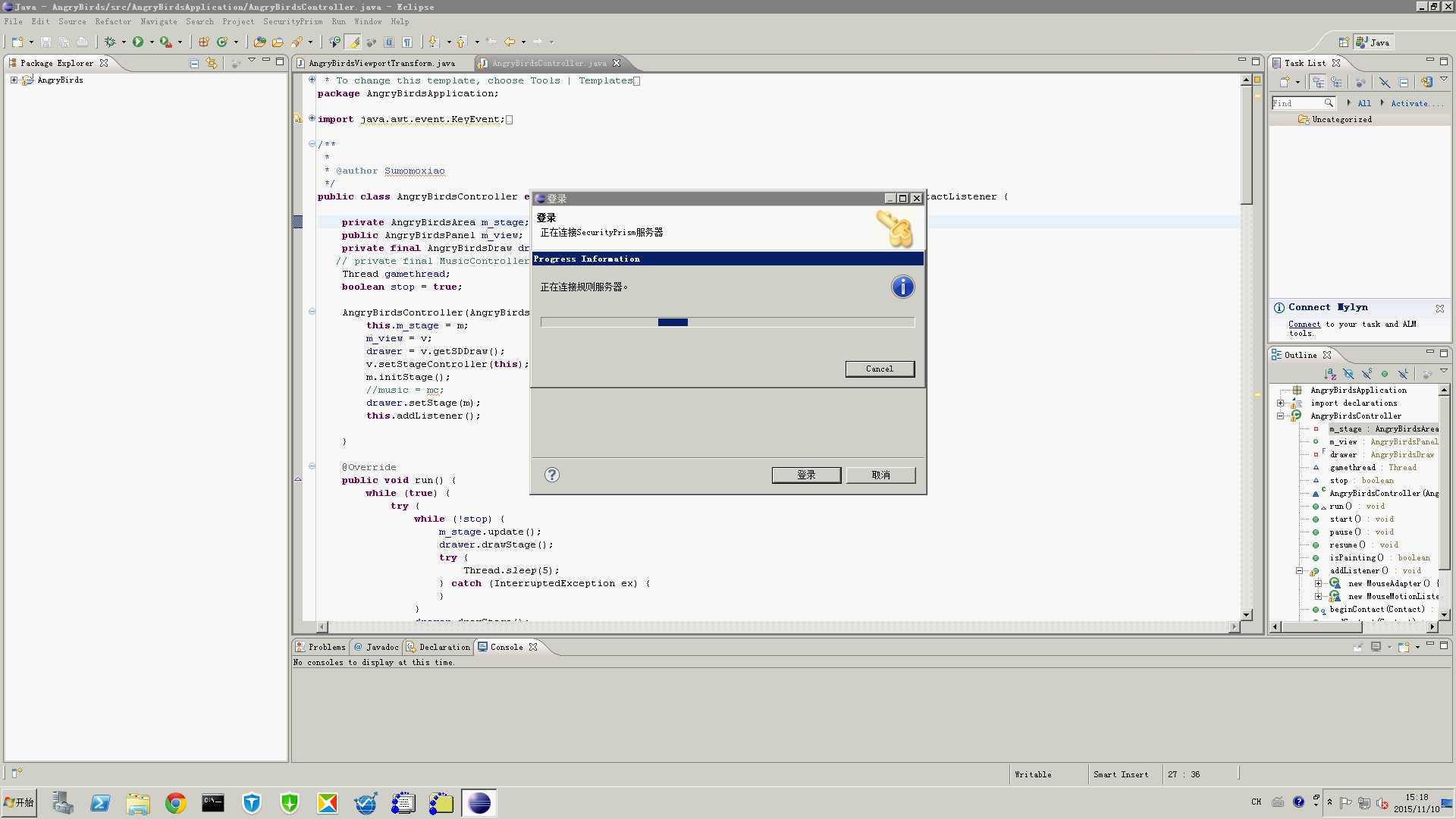Viewport: 1456px width, 819px height.
Task: Click Previous Annotation up-arrow icon
Action: (x=461, y=42)
